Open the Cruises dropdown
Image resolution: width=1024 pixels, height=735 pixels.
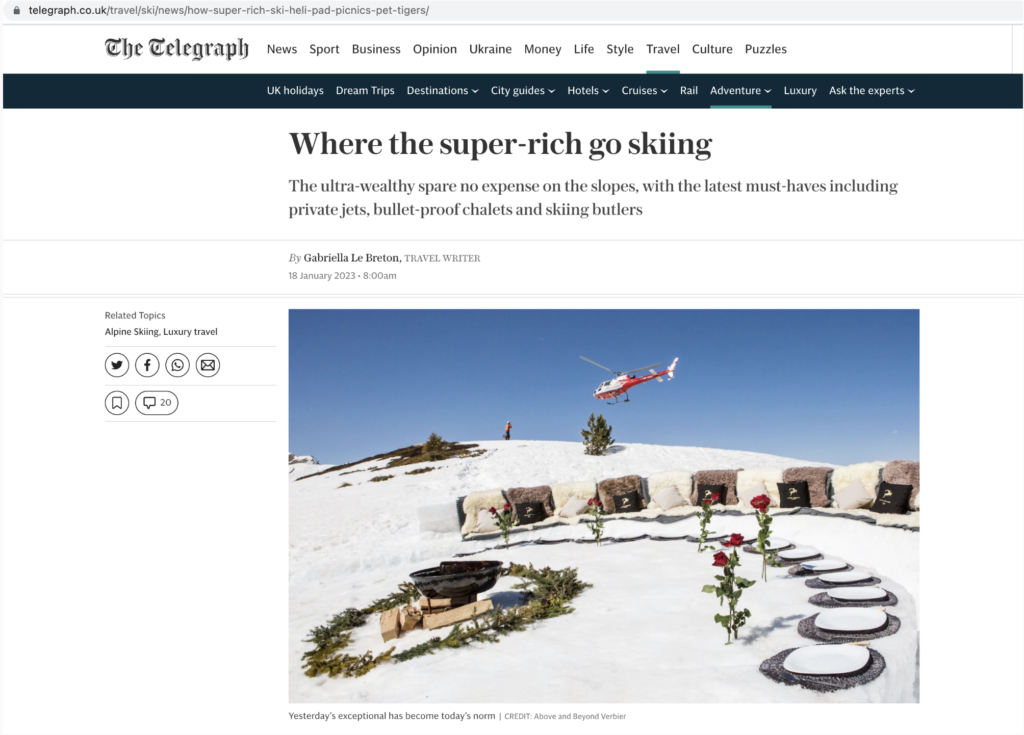(644, 91)
